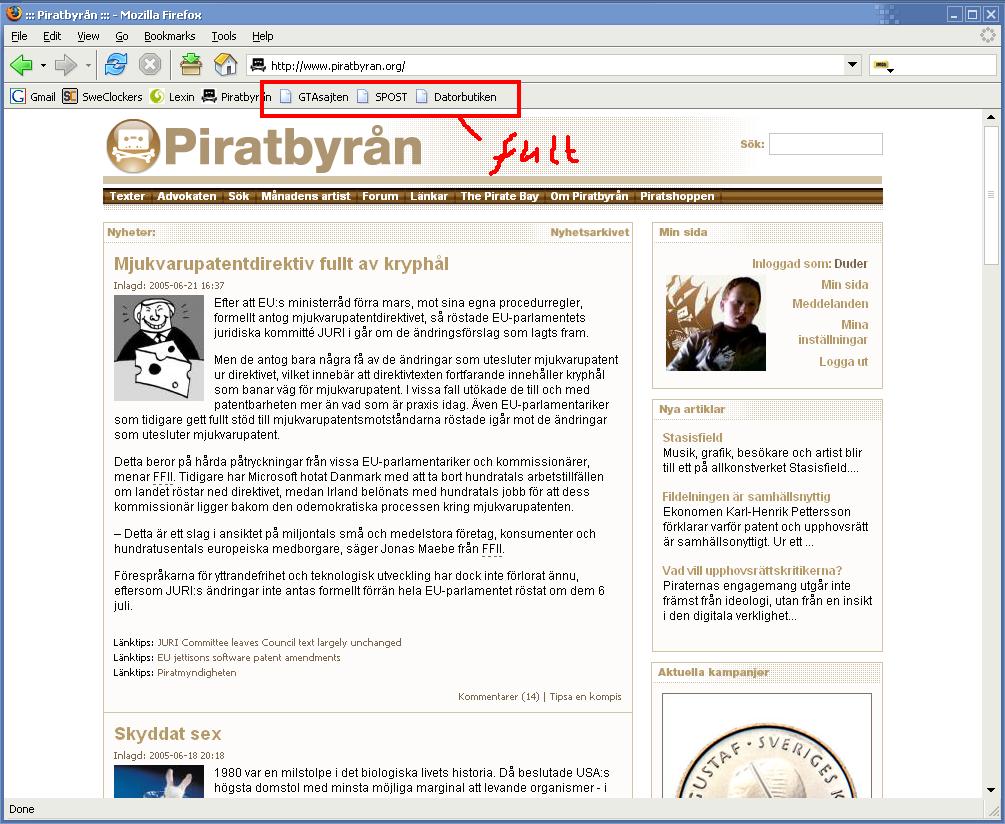Click the Logga ut link
This screenshot has width=1005, height=824.
(x=843, y=361)
